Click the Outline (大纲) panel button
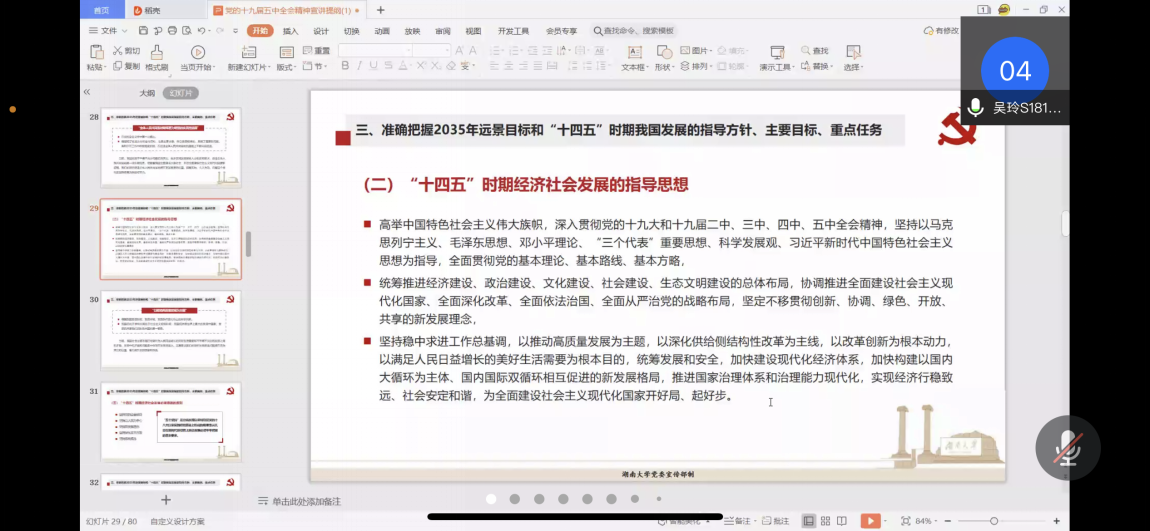Viewport: 1150px width, 531px height. 146,92
